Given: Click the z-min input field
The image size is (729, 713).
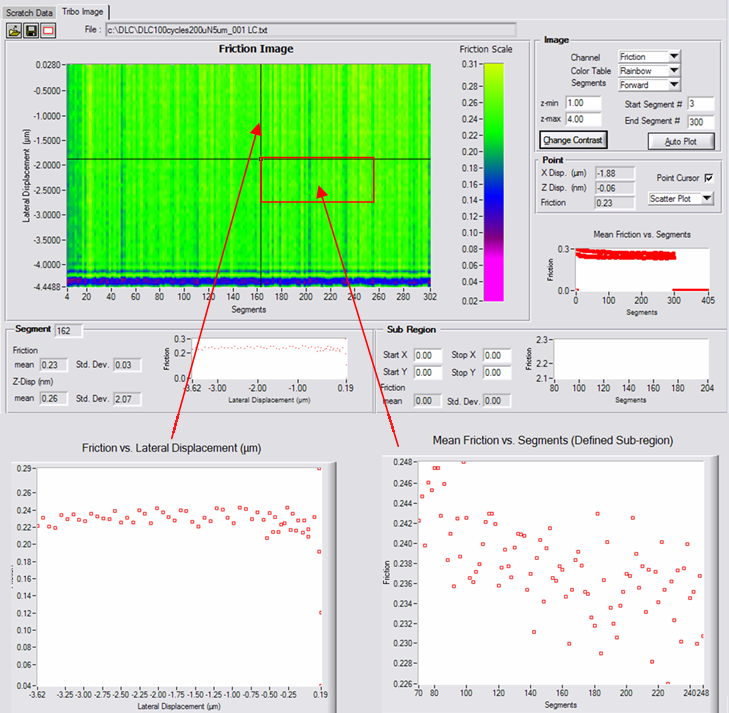Looking at the screenshot, I should pyautogui.click(x=583, y=103).
